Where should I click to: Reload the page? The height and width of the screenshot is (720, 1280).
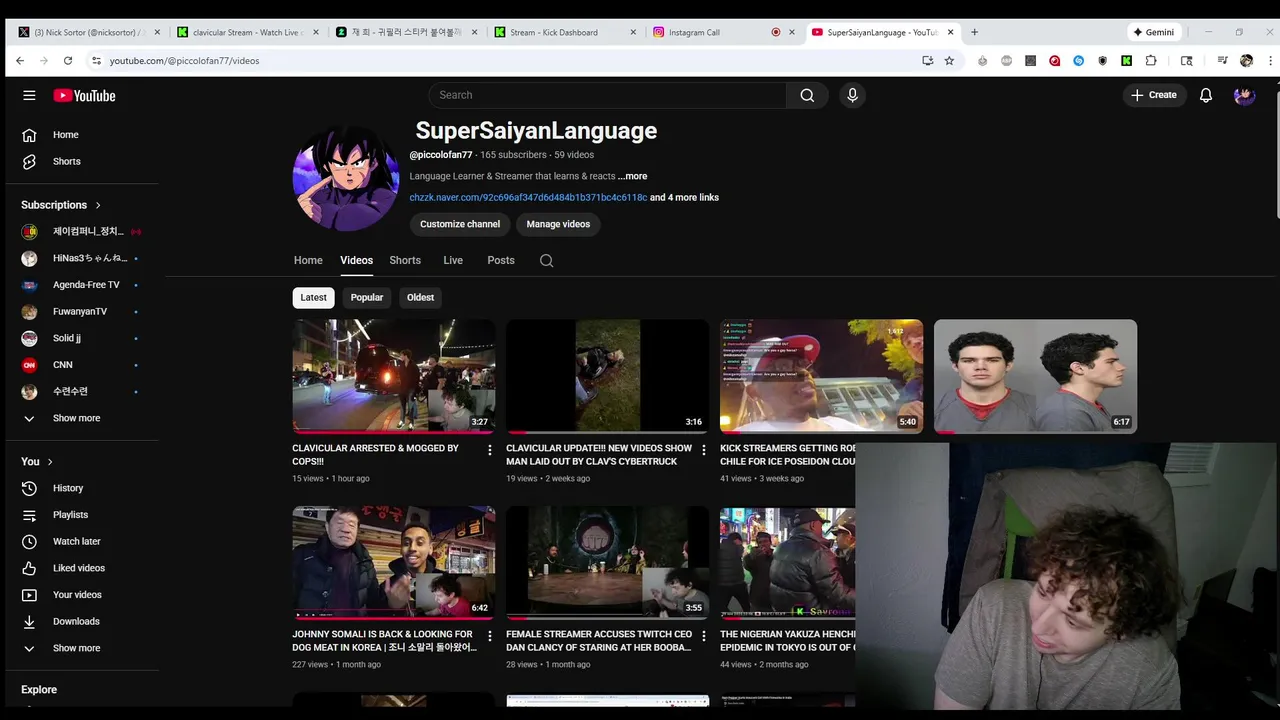[x=68, y=60]
